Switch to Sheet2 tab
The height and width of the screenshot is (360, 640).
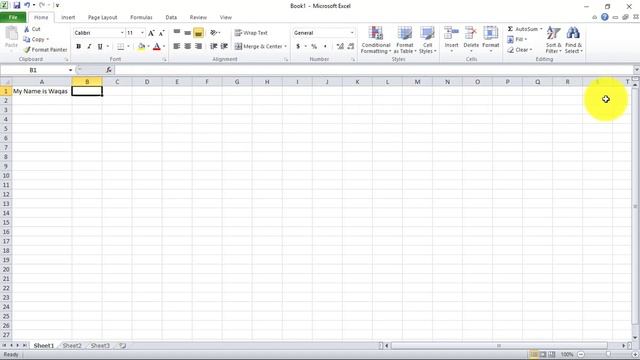(x=72, y=346)
